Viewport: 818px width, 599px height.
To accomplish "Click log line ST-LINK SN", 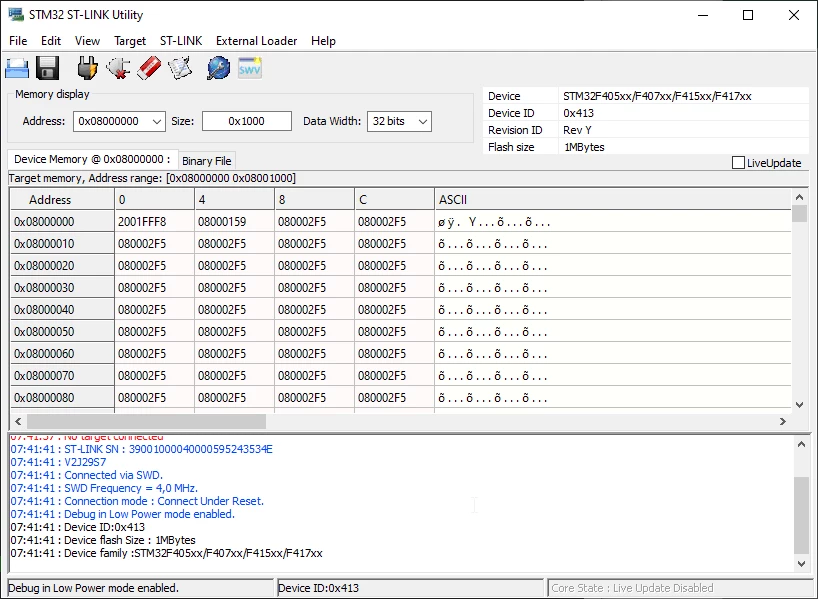I will pos(141,449).
